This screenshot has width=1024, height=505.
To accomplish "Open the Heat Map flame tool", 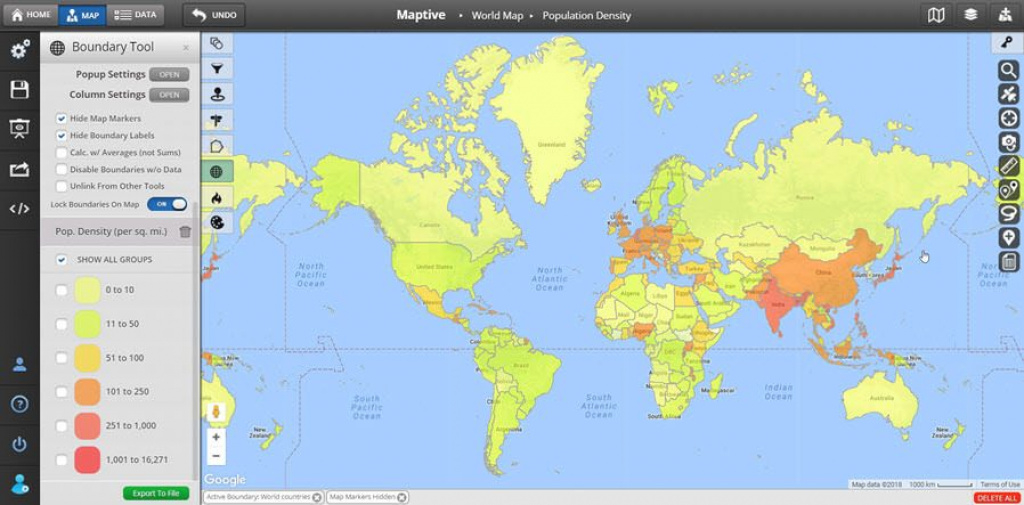I will click(216, 197).
